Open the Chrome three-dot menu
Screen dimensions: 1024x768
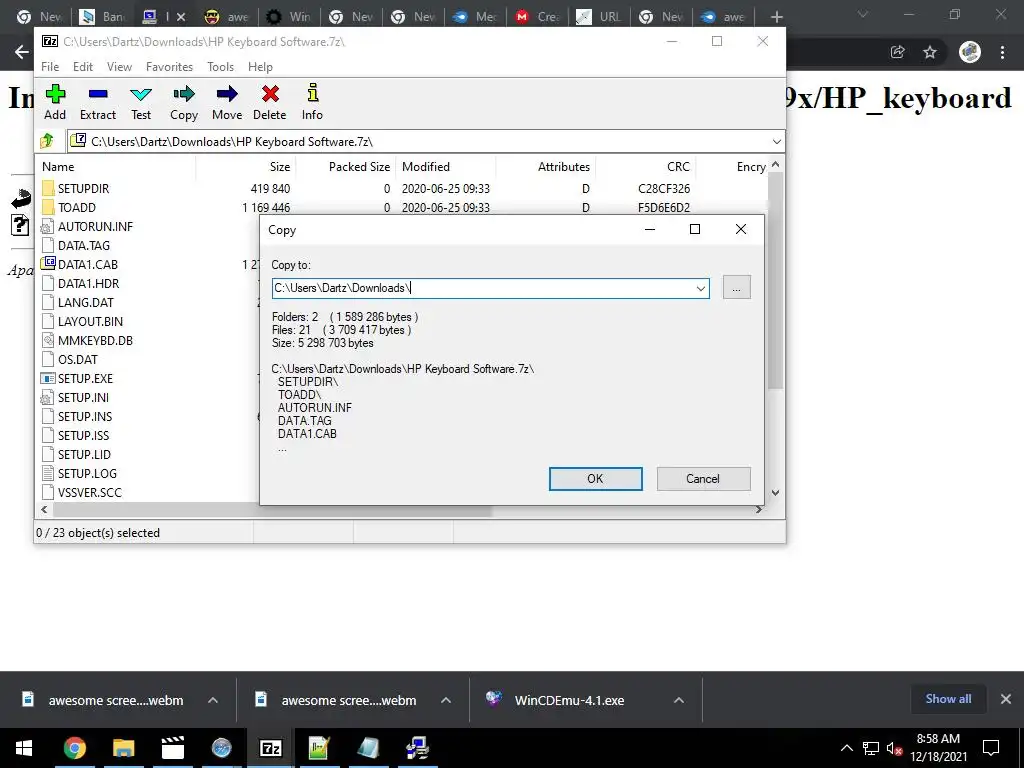click(1002, 52)
